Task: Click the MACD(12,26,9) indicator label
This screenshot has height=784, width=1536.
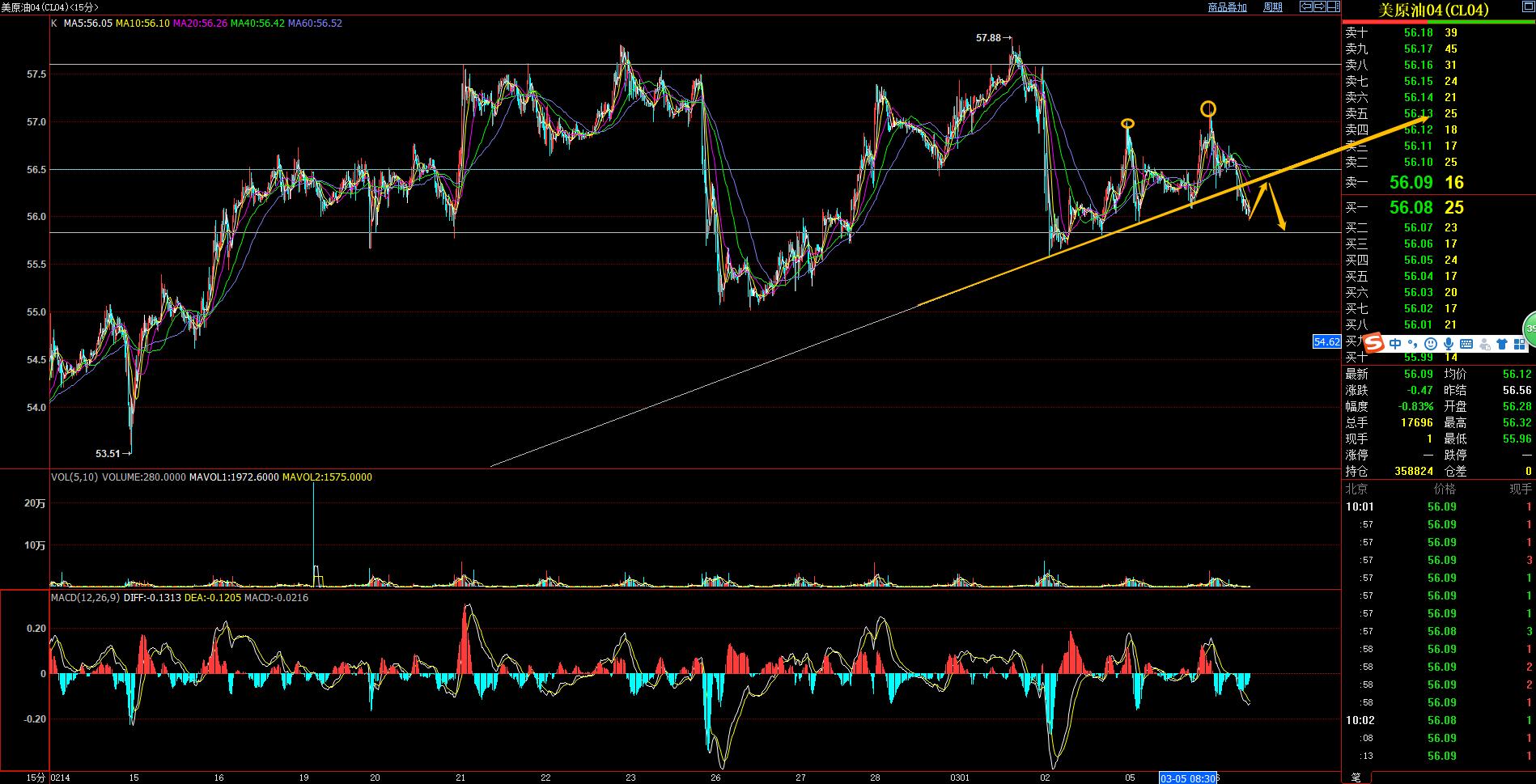Action: 85,598
